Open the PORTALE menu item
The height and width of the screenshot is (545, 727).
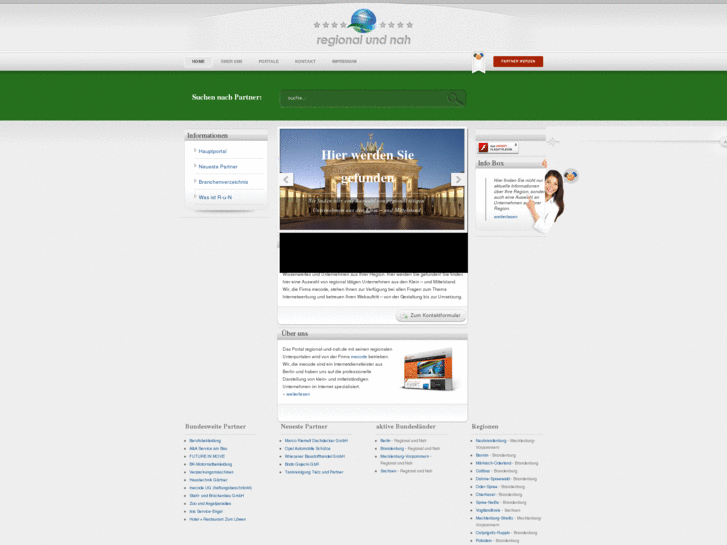[268, 61]
